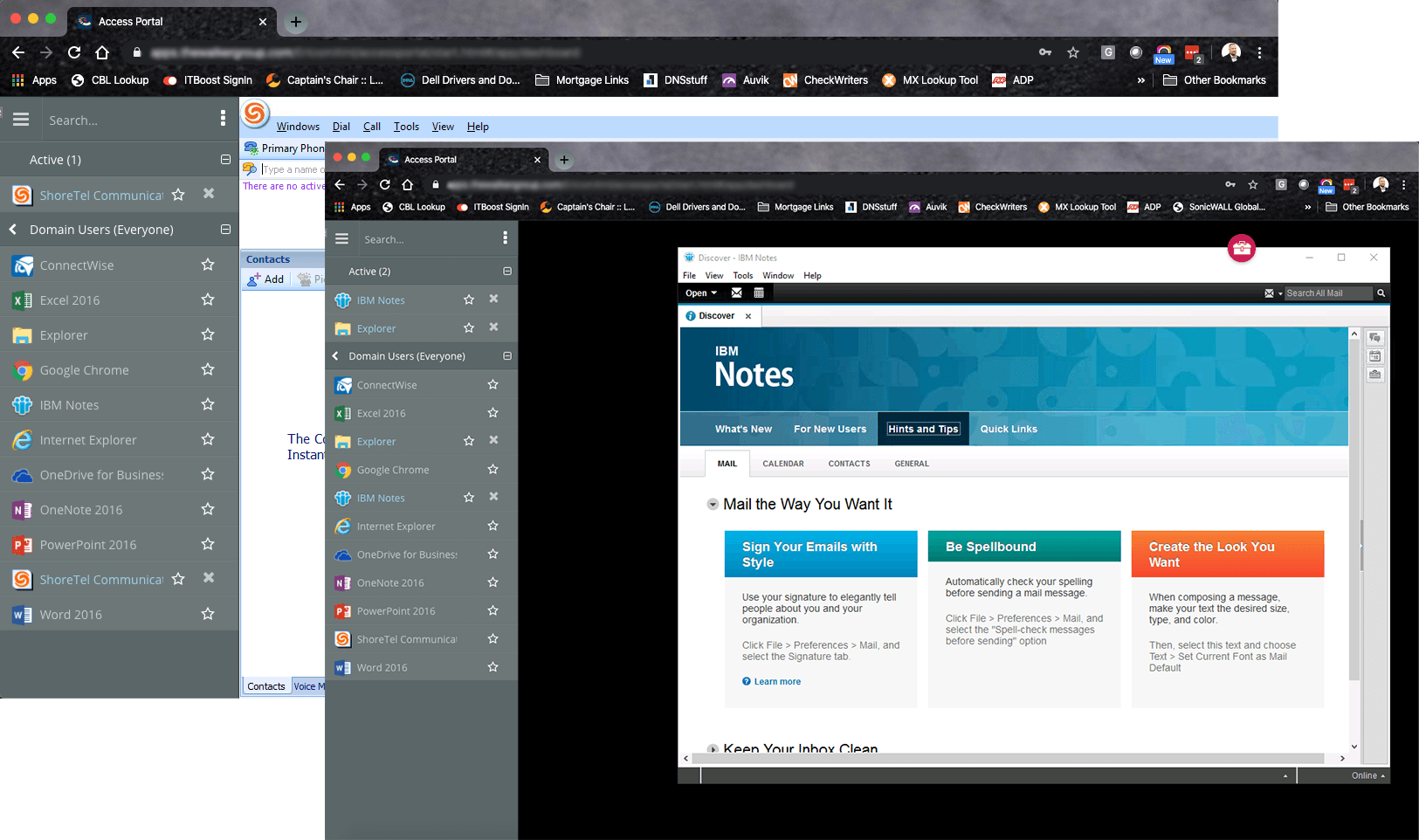Favorite IBM Notes star in back portal list
Viewport: 1419px width, 840px height.
click(208, 404)
